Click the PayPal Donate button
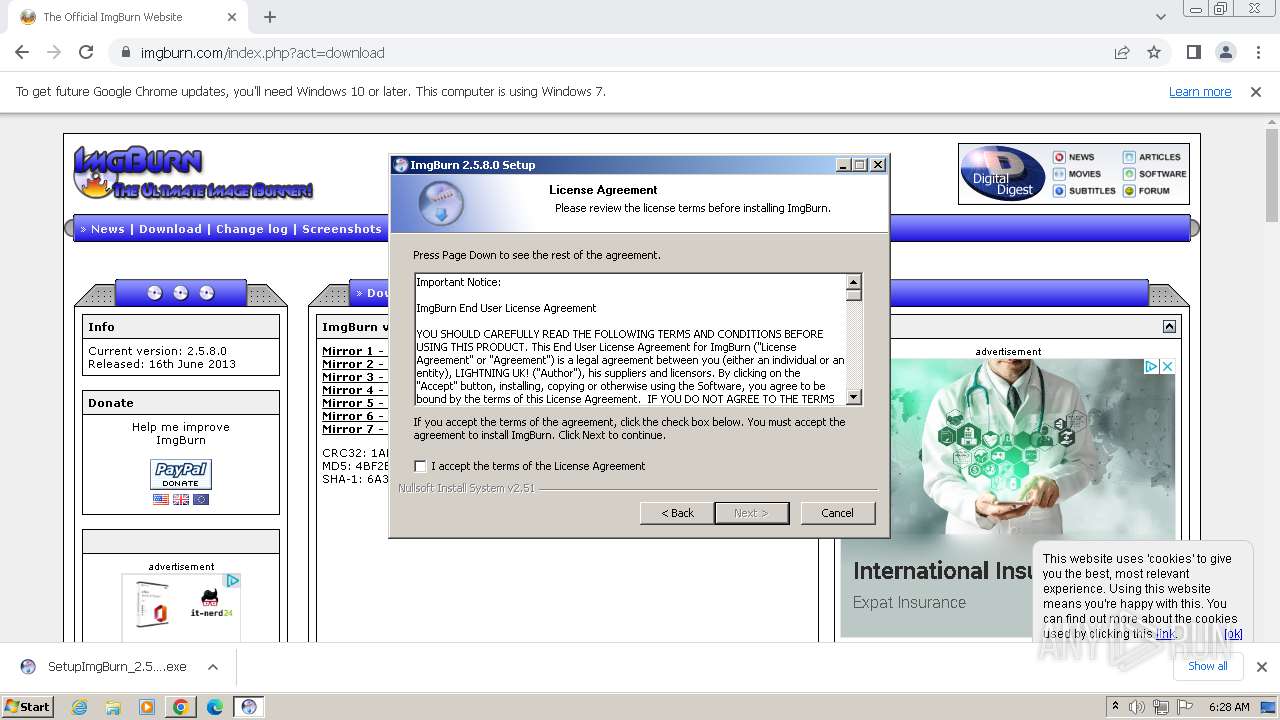This screenshot has width=1280, height=720. (x=181, y=474)
